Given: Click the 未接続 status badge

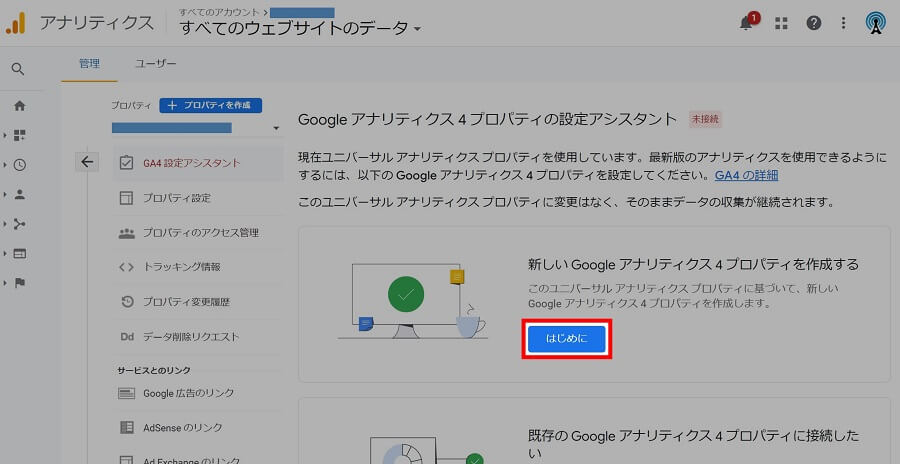Looking at the screenshot, I should [705, 119].
